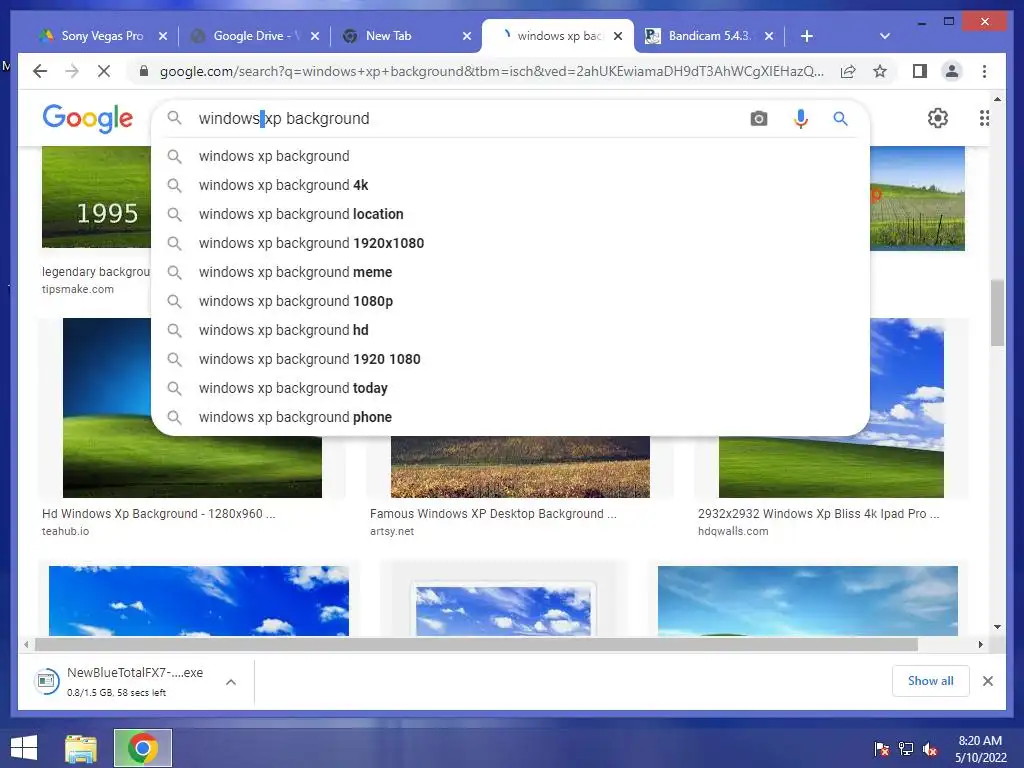This screenshot has width=1024, height=768.
Task: Close the downloads bar
Action: pyautogui.click(x=987, y=681)
